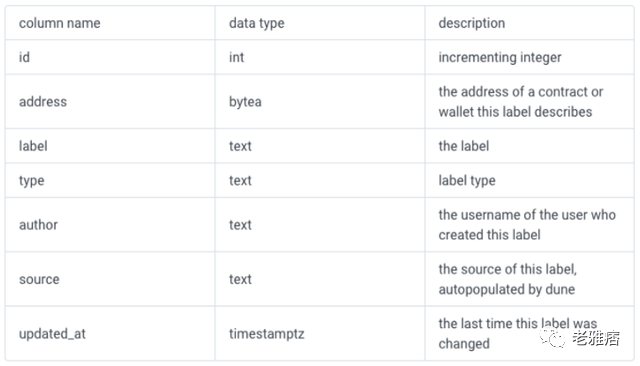The height and width of the screenshot is (366, 640).
Task: Click 'the label' description cell
Action: tap(529, 146)
